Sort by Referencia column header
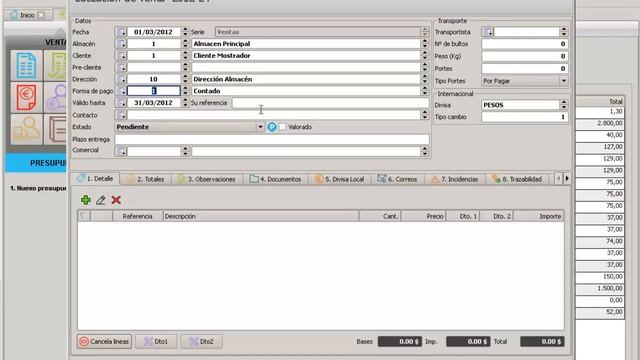The height and width of the screenshot is (360, 640). pyautogui.click(x=138, y=216)
